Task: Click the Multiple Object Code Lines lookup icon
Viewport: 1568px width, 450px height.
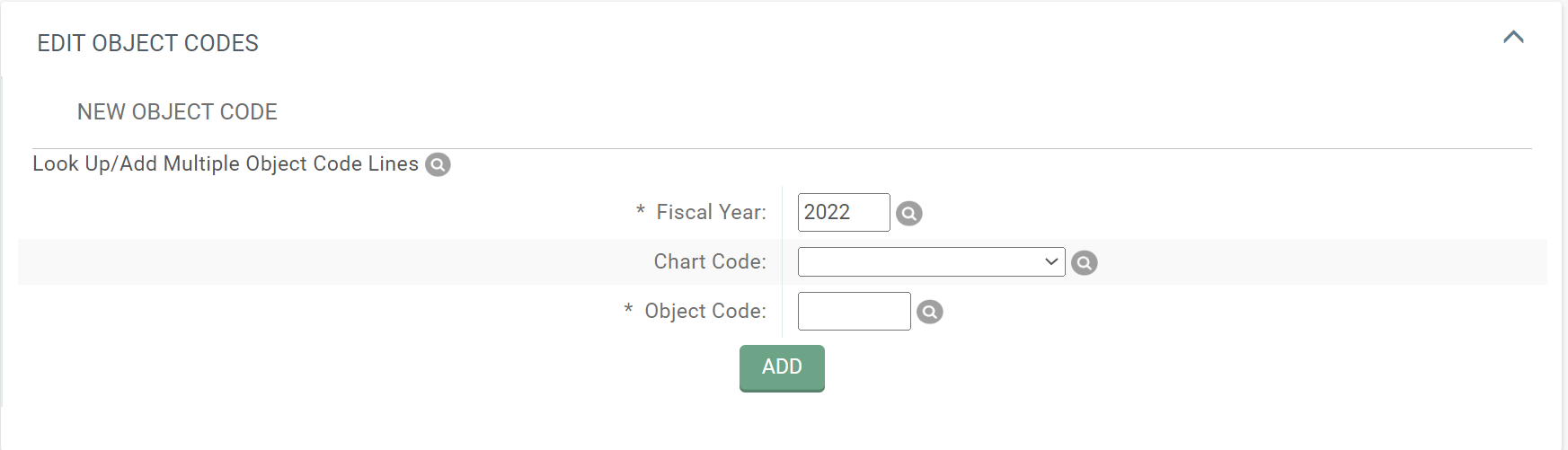Action: pyautogui.click(x=438, y=164)
